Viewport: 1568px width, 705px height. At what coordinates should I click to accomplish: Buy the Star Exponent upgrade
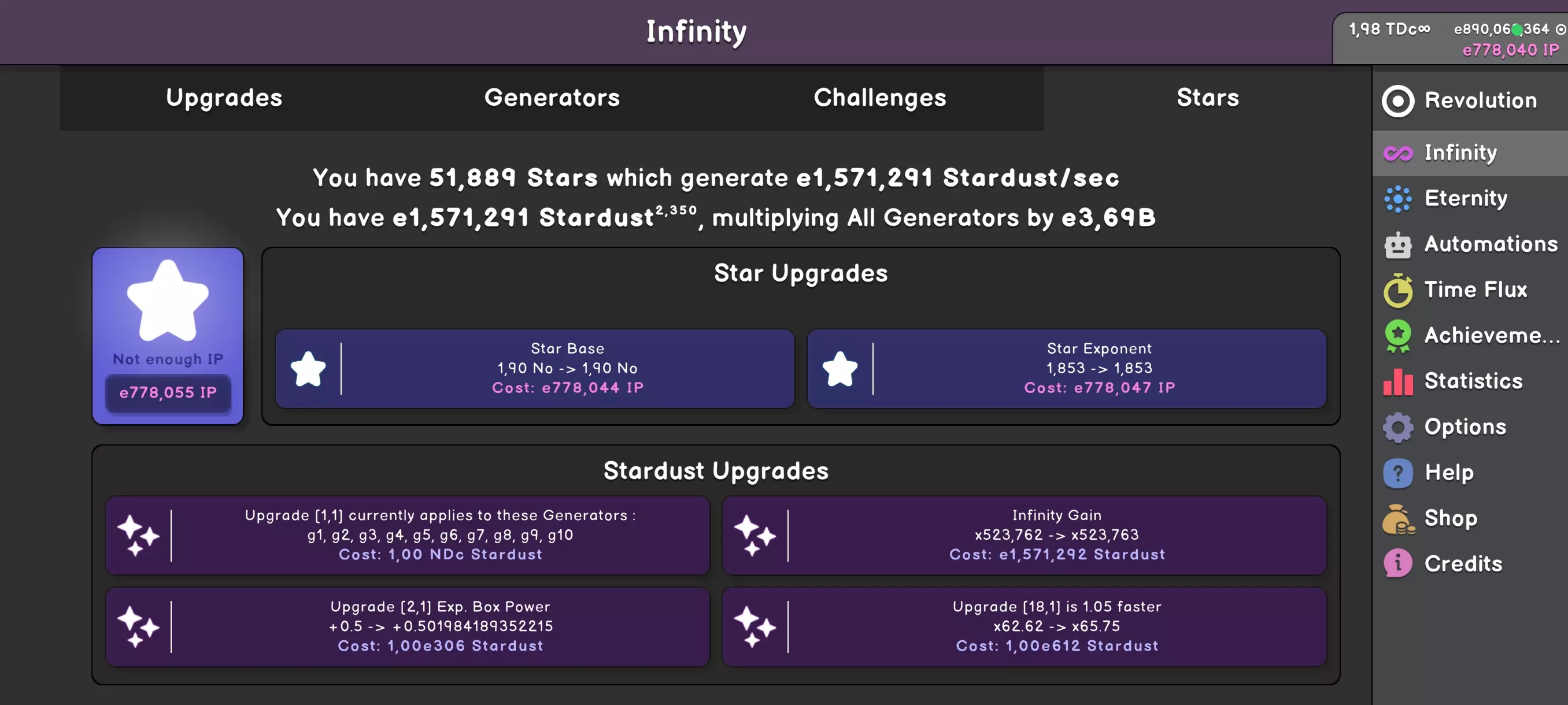[x=1066, y=369]
